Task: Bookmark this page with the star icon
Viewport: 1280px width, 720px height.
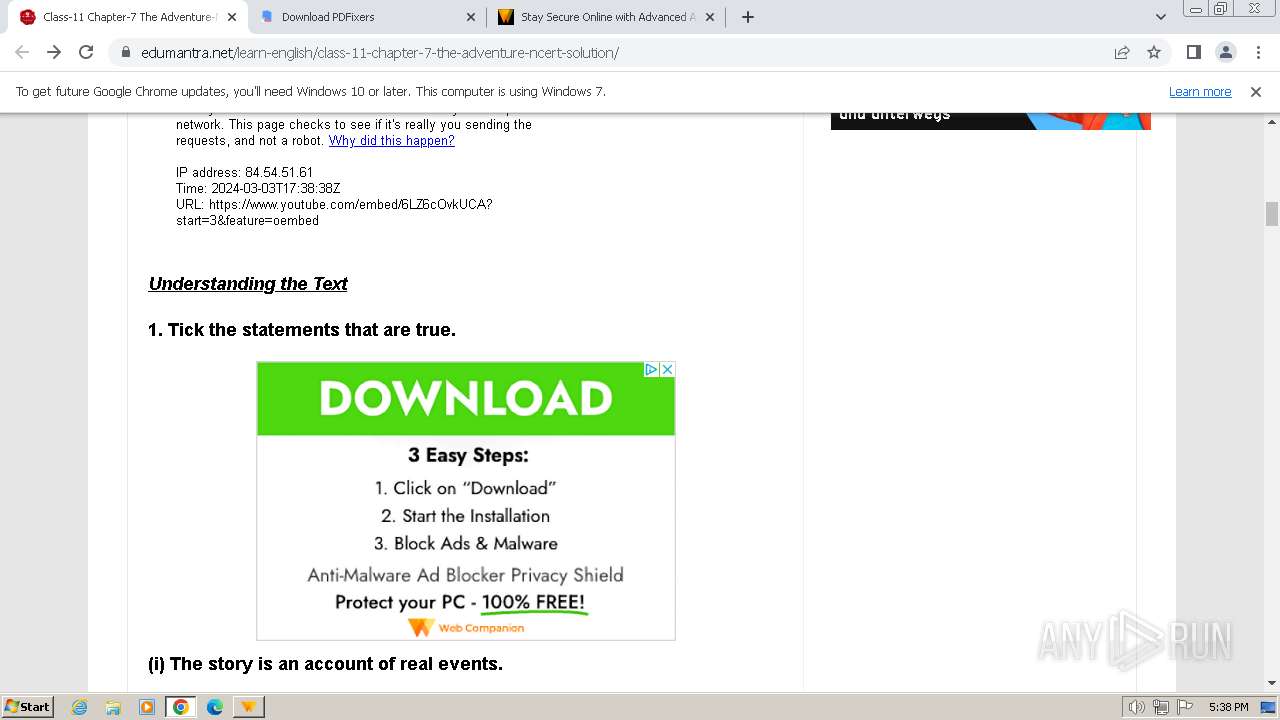Action: coord(1154,52)
